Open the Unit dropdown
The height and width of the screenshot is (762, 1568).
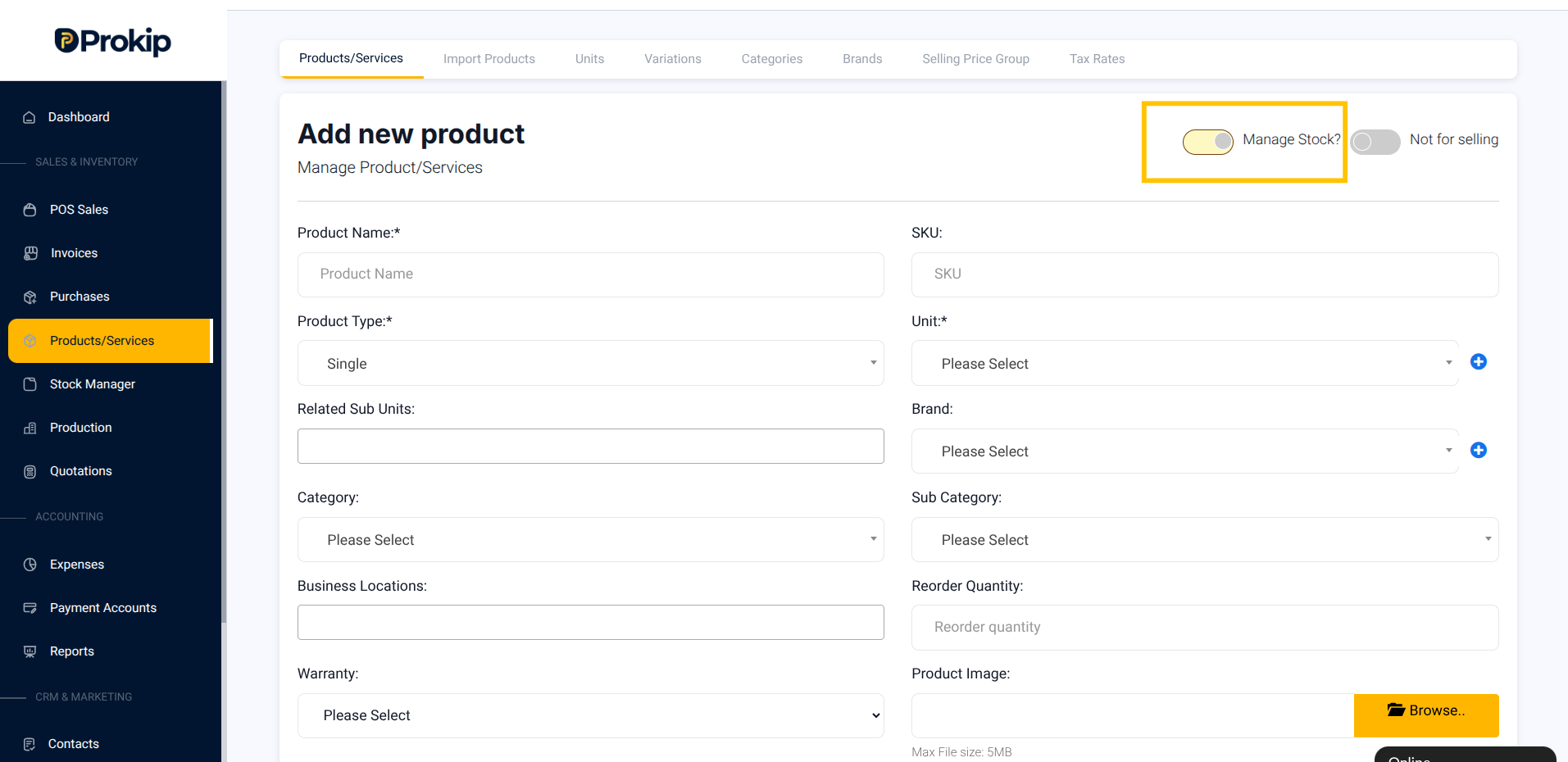(1185, 363)
